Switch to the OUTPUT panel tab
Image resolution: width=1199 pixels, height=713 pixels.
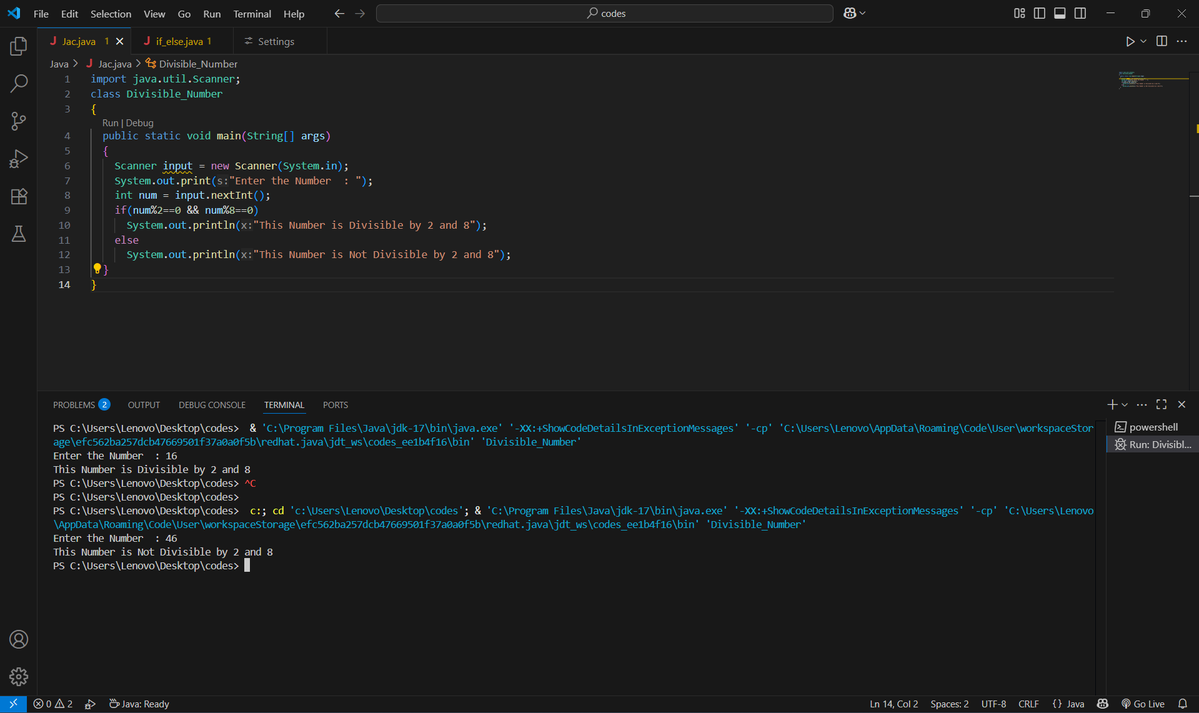tap(144, 405)
